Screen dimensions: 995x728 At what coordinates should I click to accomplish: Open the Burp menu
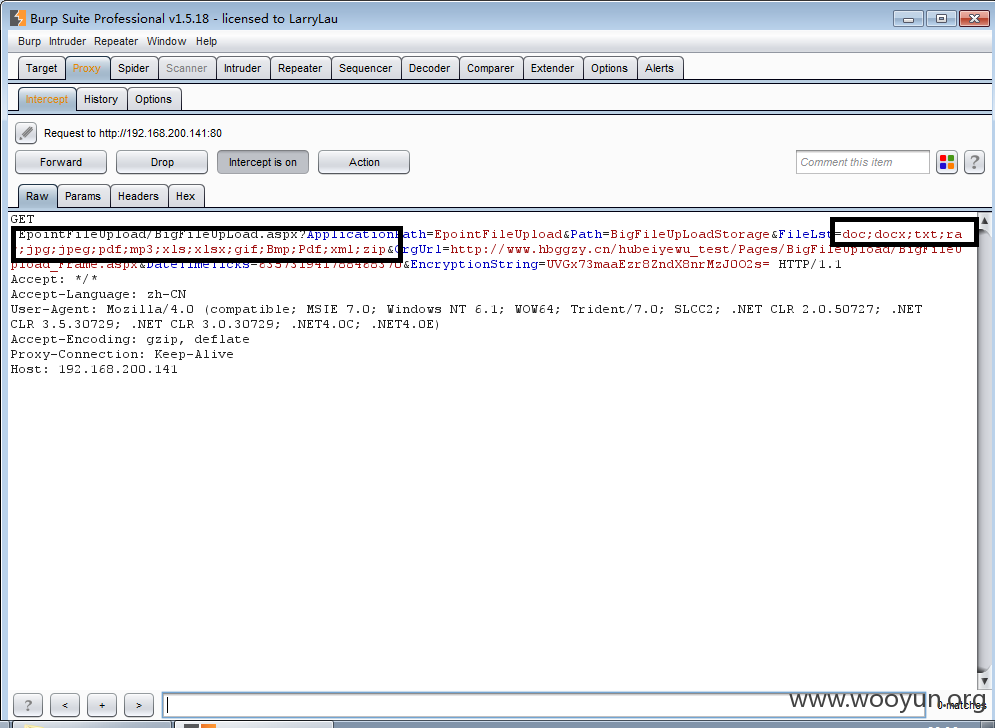pos(29,41)
